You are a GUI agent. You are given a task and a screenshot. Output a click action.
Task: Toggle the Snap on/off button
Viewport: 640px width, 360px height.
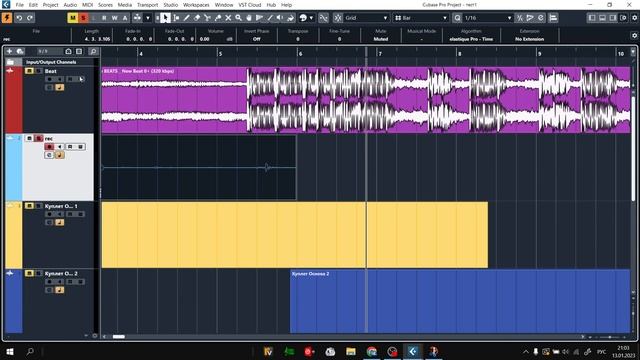(x=338, y=18)
